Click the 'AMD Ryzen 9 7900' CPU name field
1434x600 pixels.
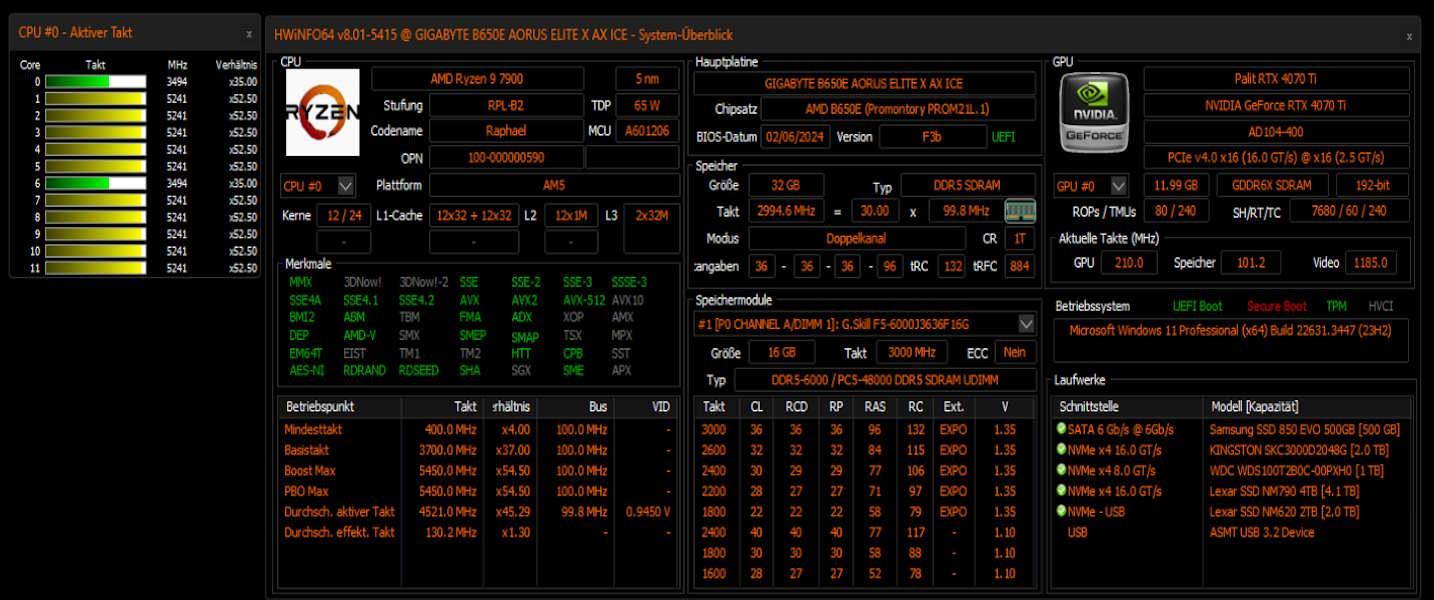pos(476,79)
